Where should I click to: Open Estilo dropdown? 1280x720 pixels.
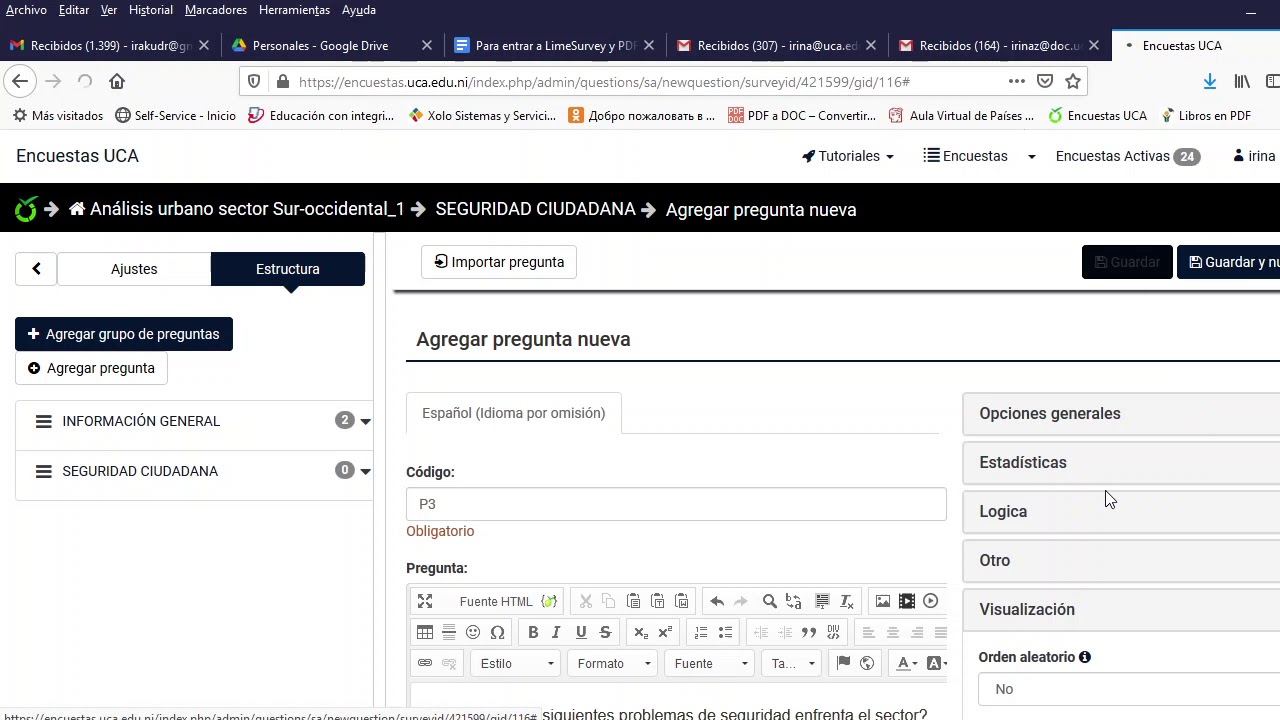(517, 663)
